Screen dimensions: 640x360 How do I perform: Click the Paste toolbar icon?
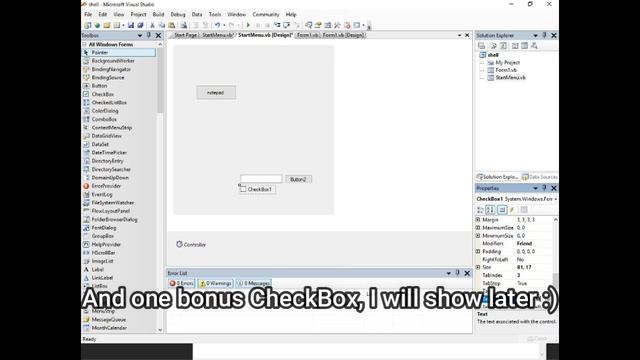[x=172, y=25]
